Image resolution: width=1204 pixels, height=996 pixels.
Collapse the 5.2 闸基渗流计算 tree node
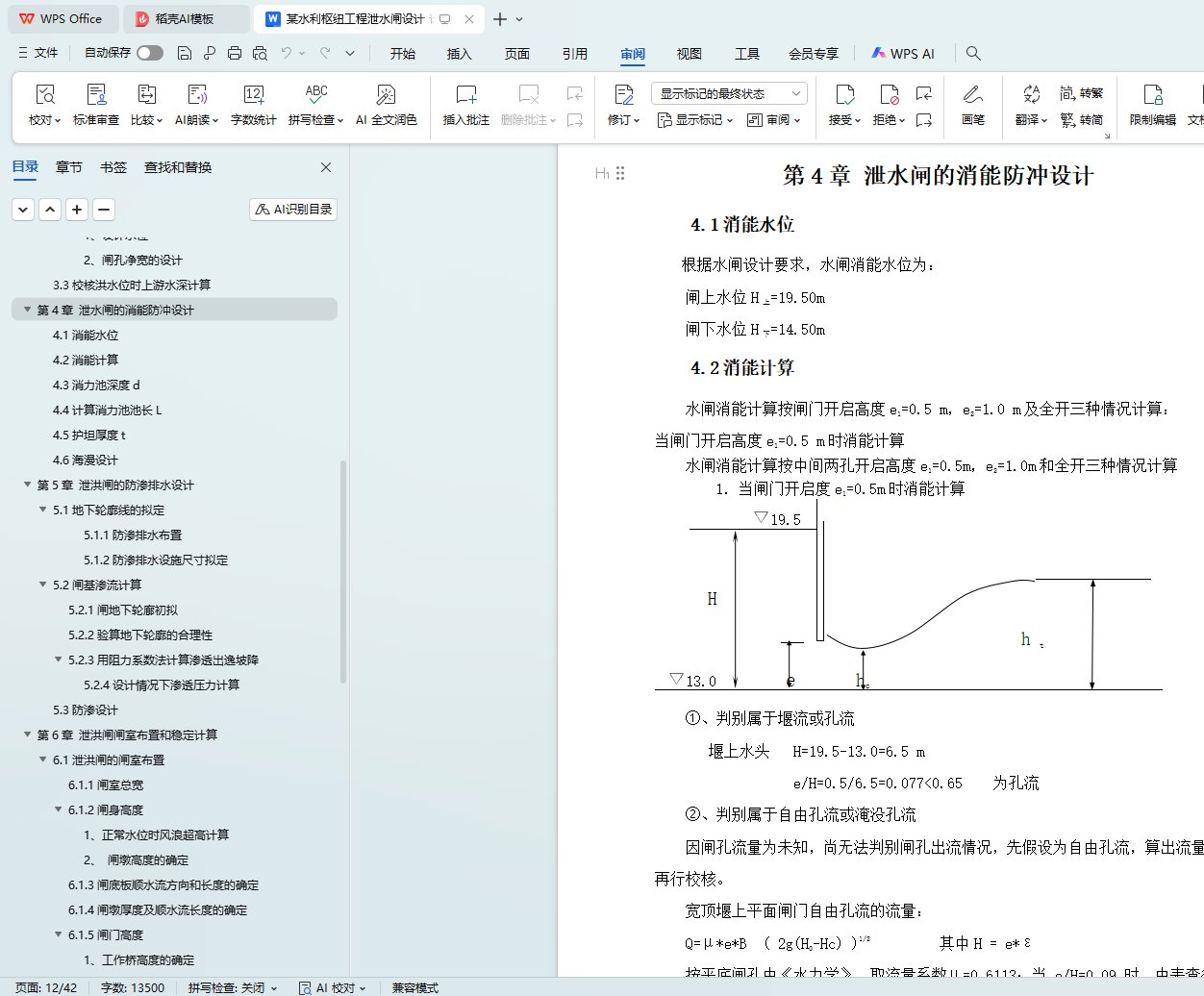tap(43, 585)
